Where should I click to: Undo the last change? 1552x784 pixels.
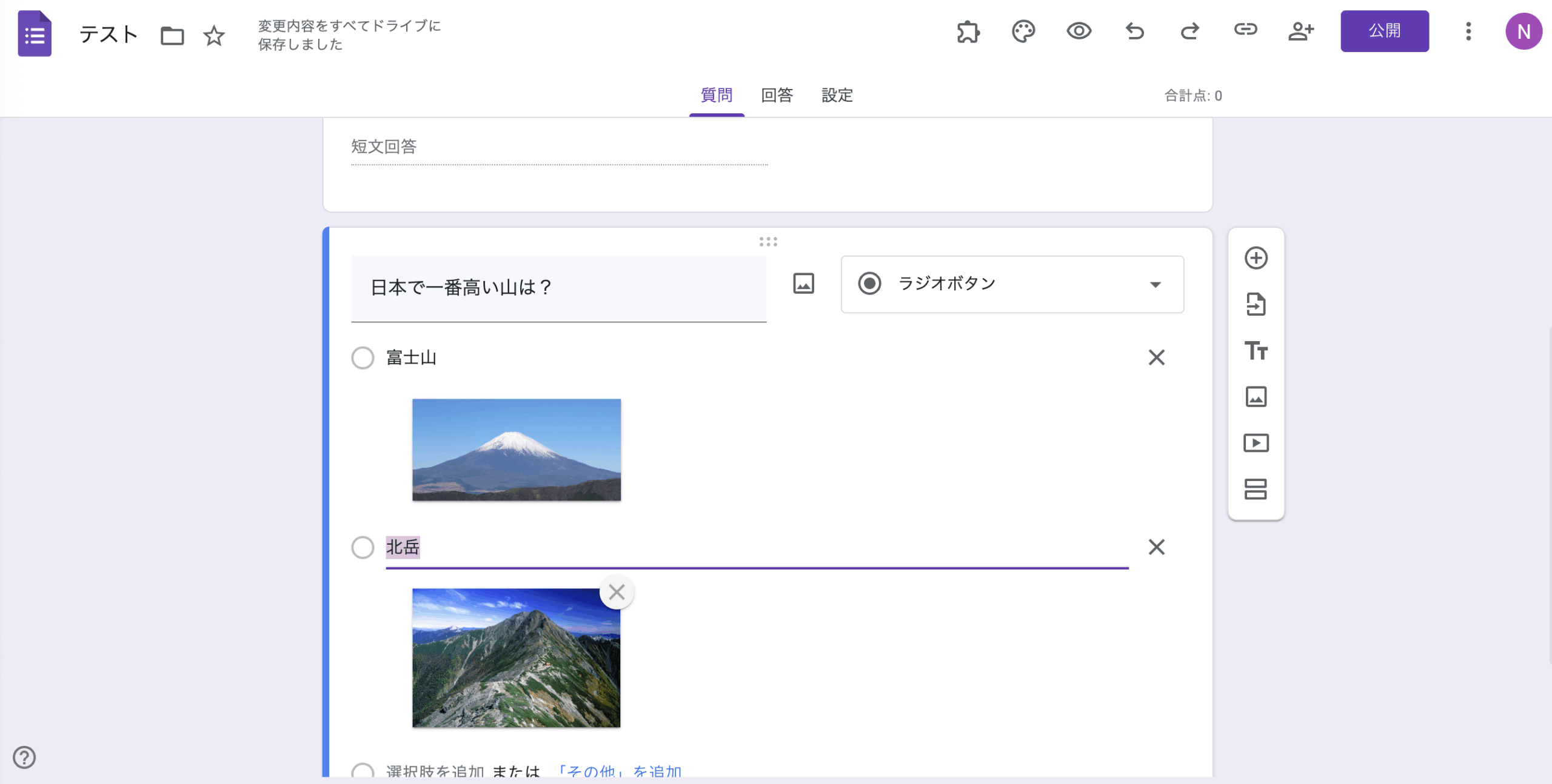click(1135, 32)
